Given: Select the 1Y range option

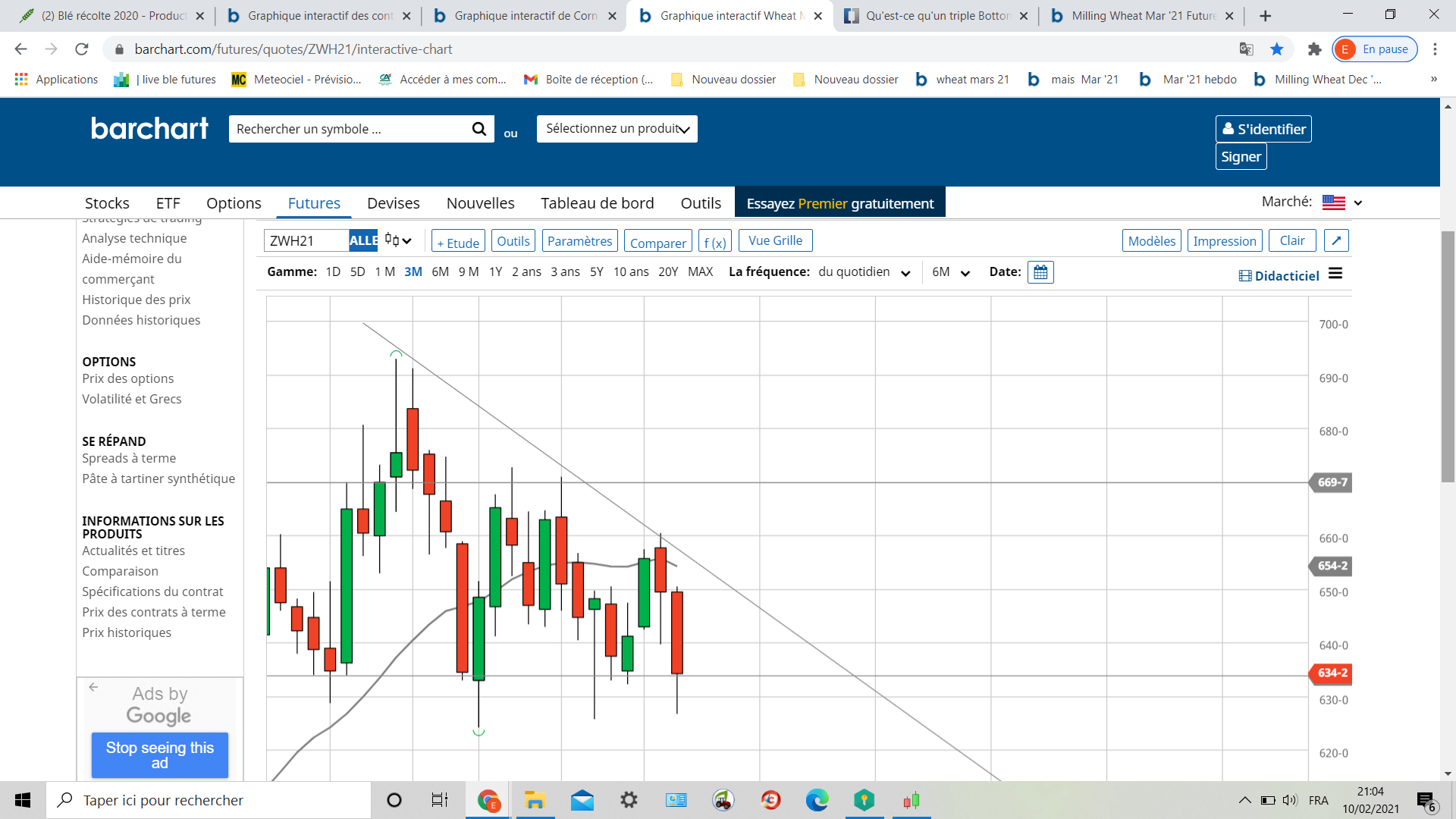Looking at the screenshot, I should pos(495,271).
